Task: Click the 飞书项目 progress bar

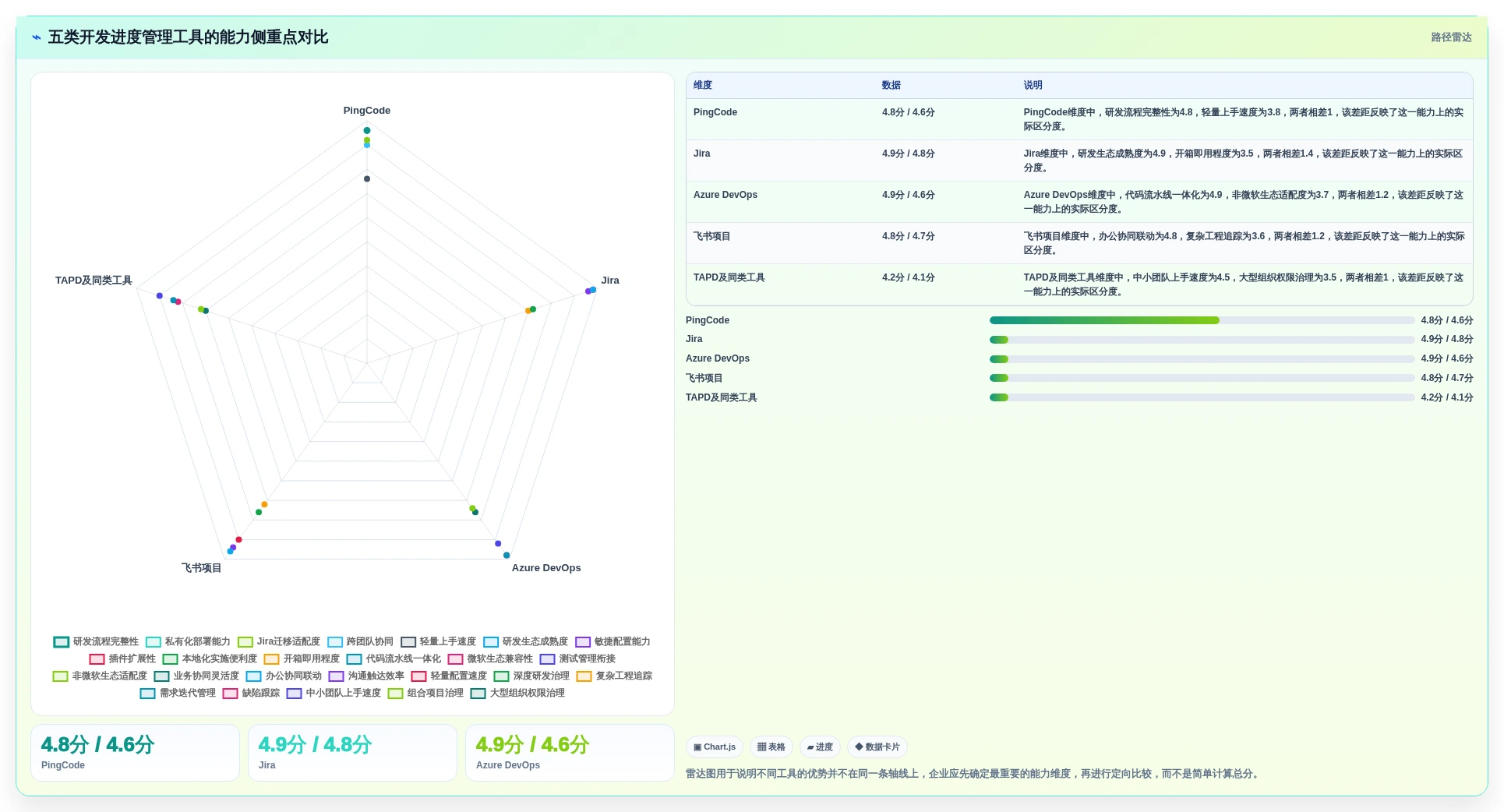Action: pos(1202,378)
